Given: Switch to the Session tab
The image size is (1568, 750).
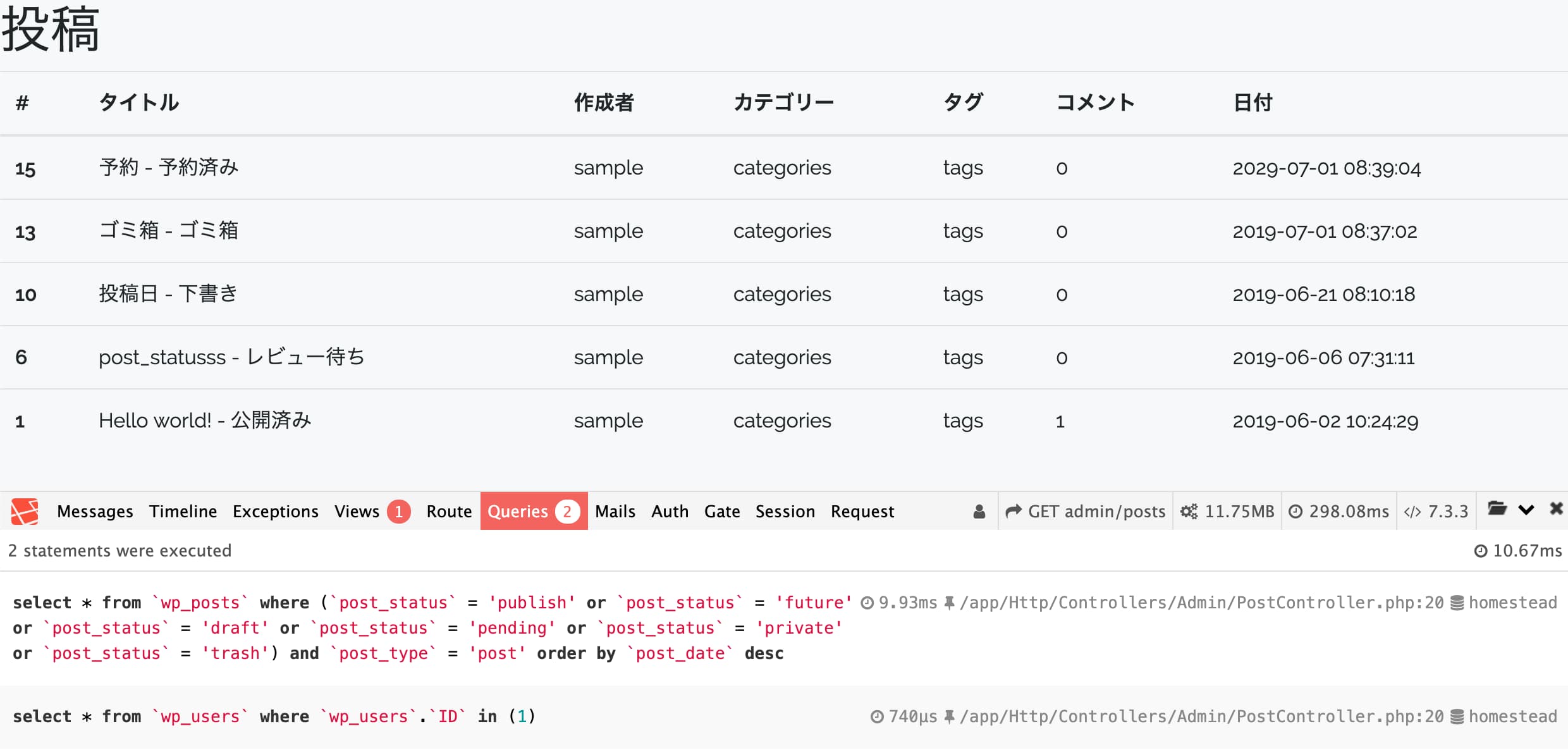Looking at the screenshot, I should coord(785,511).
